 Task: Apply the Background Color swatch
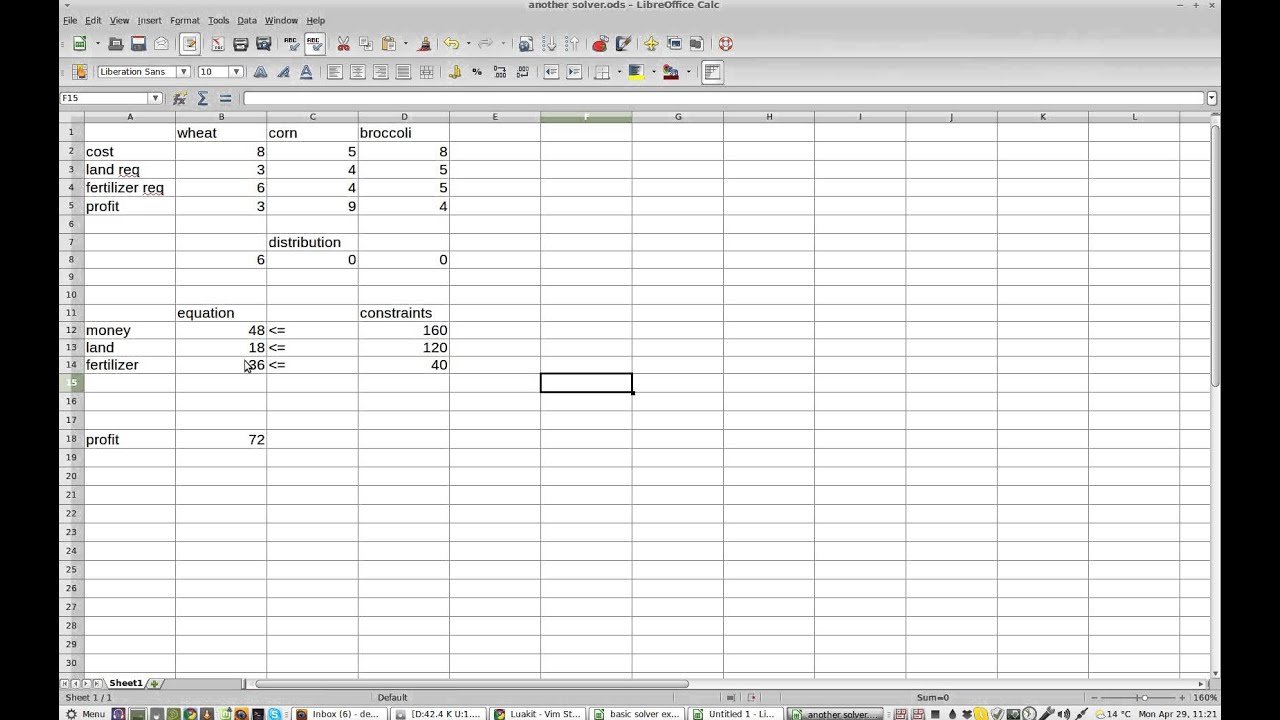coord(636,72)
